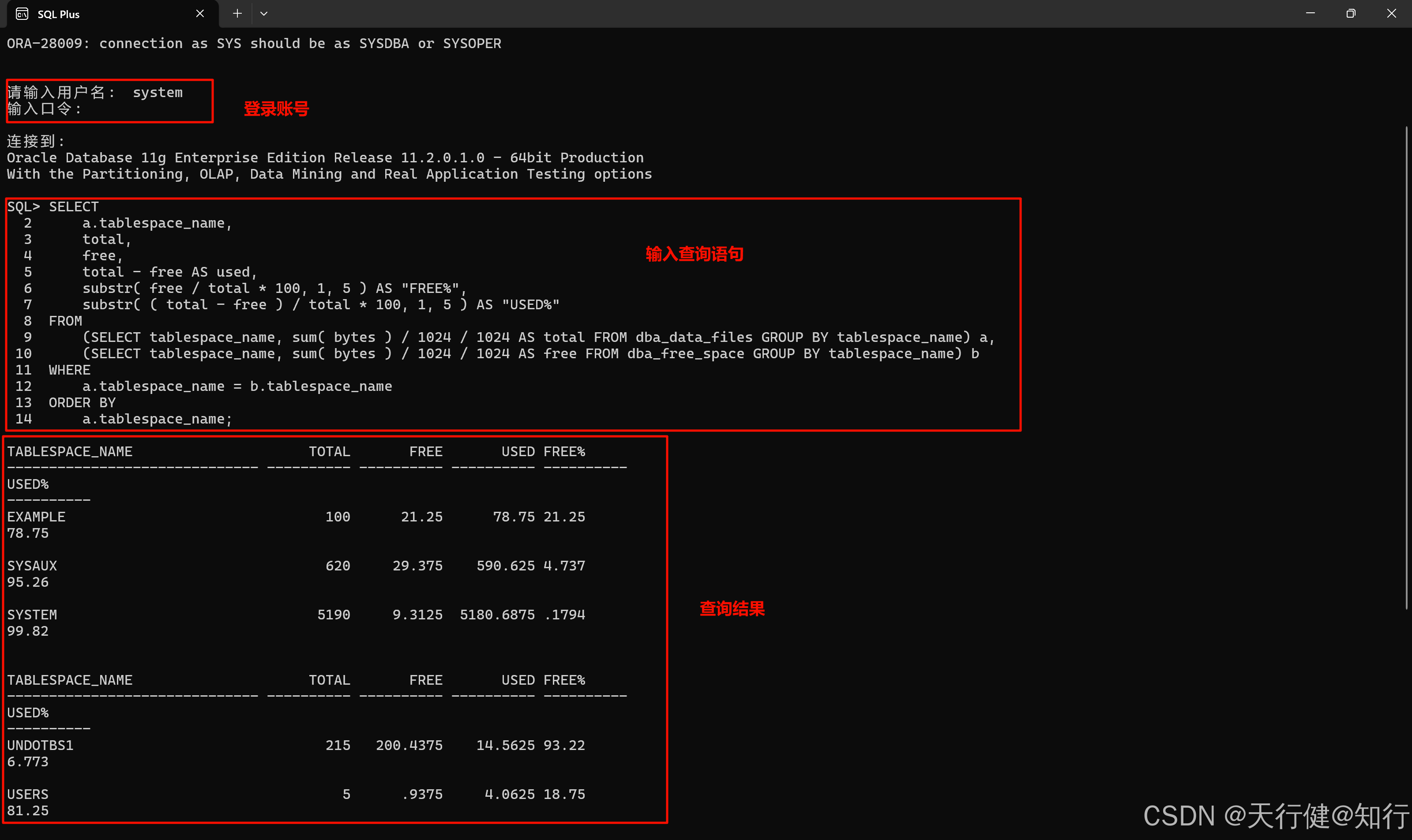Click the dba_free_space subquery line
This screenshot has height=840, width=1412.
click(530, 354)
